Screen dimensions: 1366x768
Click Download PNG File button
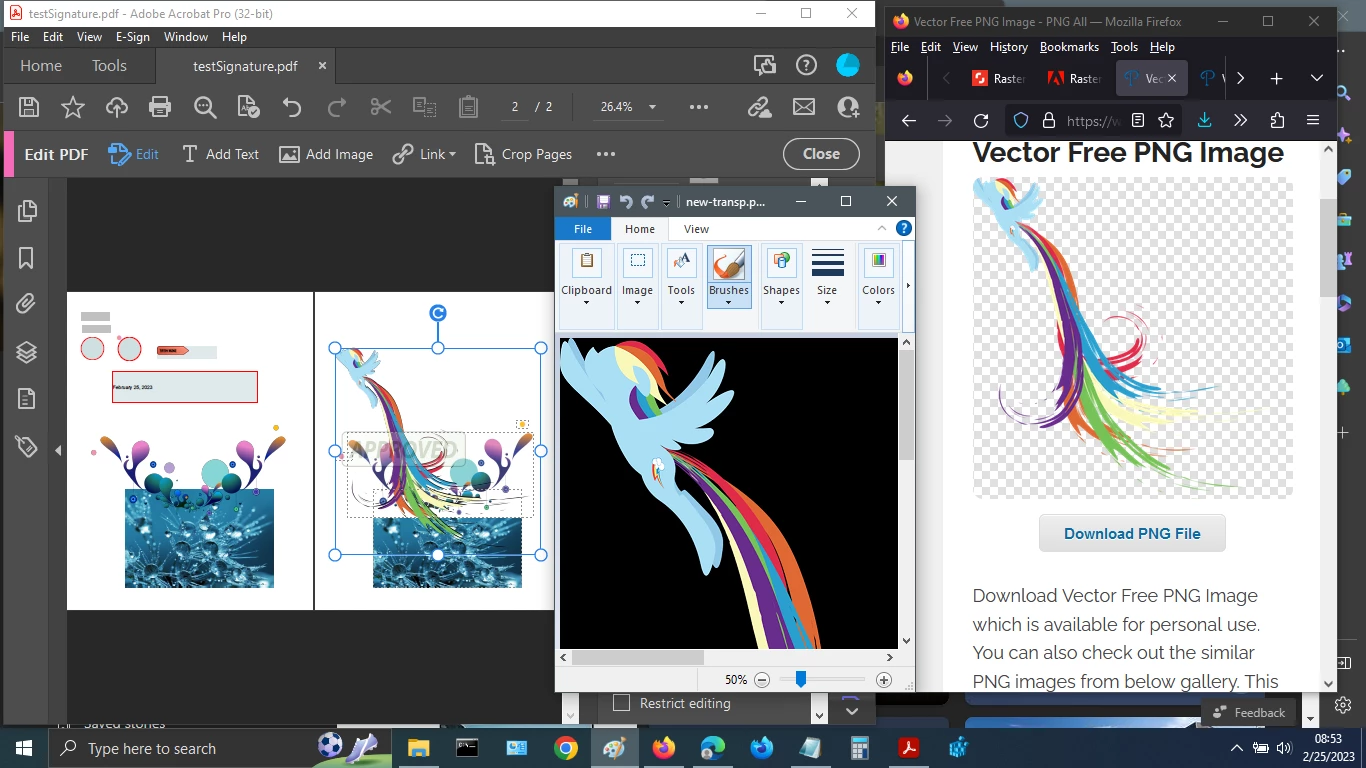(1132, 533)
